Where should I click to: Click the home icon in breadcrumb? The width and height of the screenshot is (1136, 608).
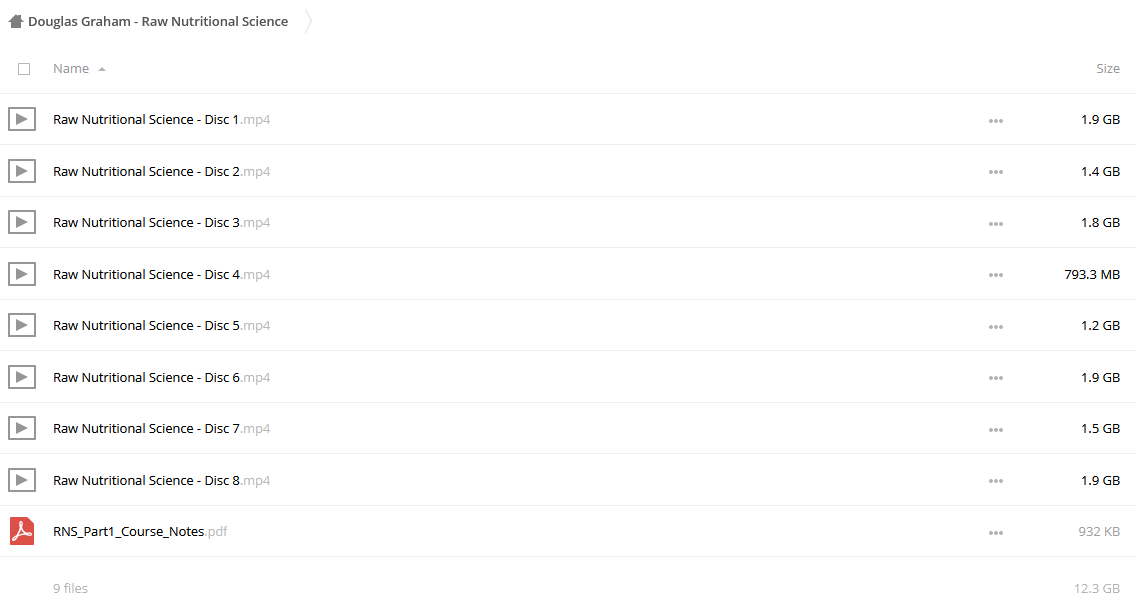[x=15, y=21]
